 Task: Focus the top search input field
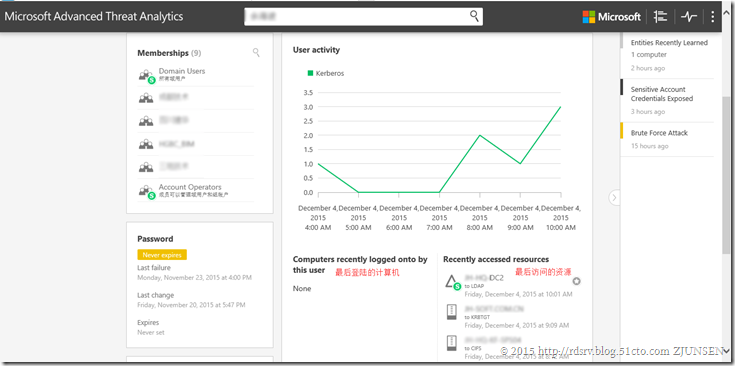coord(363,17)
